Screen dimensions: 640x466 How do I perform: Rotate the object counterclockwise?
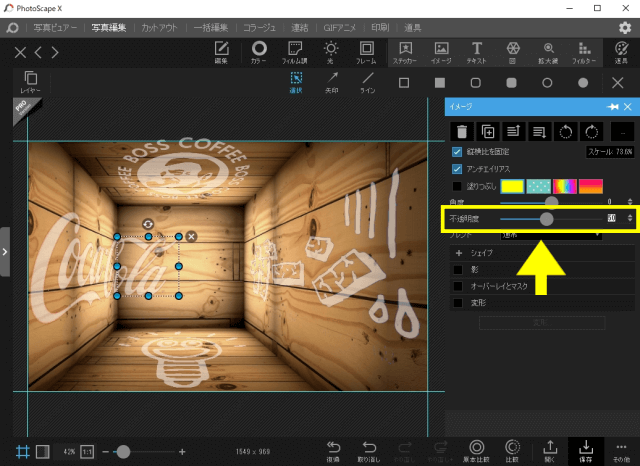pos(565,131)
